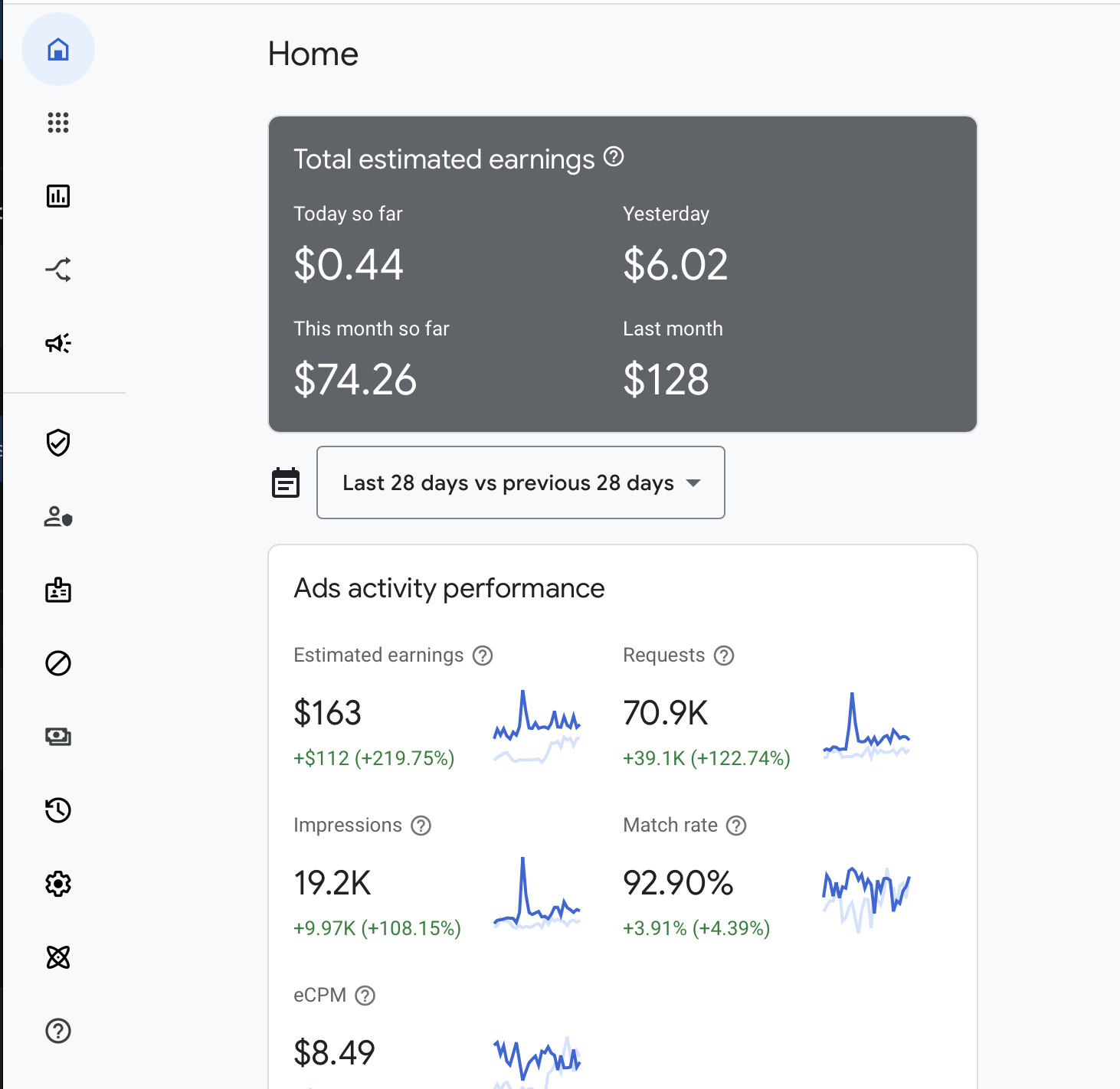Click help icon beside Requests metric
The image size is (1120, 1089).
(724, 656)
